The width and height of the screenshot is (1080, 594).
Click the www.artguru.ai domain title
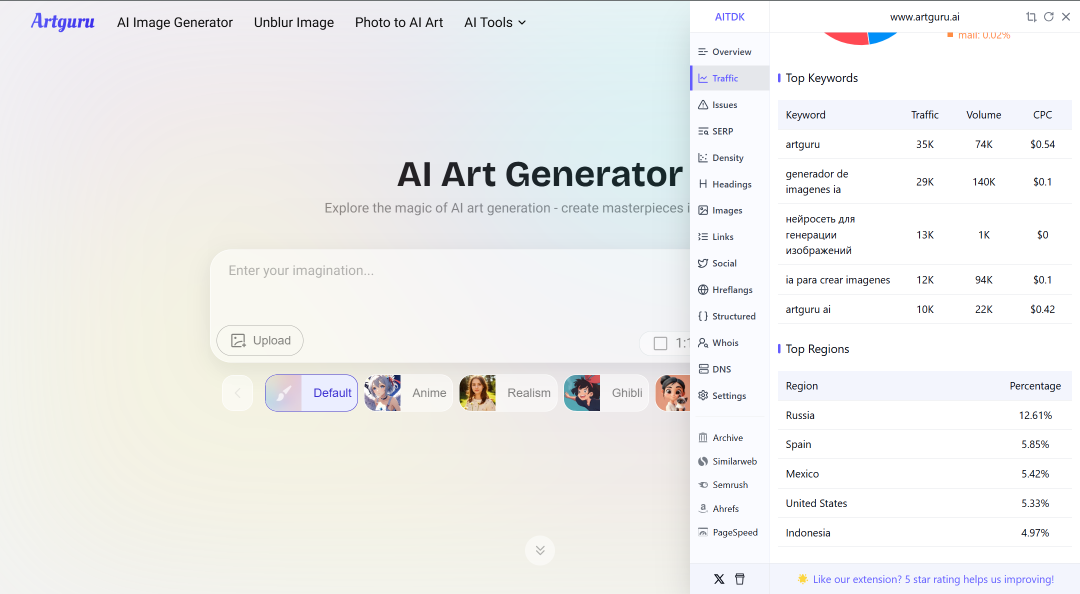coord(924,17)
